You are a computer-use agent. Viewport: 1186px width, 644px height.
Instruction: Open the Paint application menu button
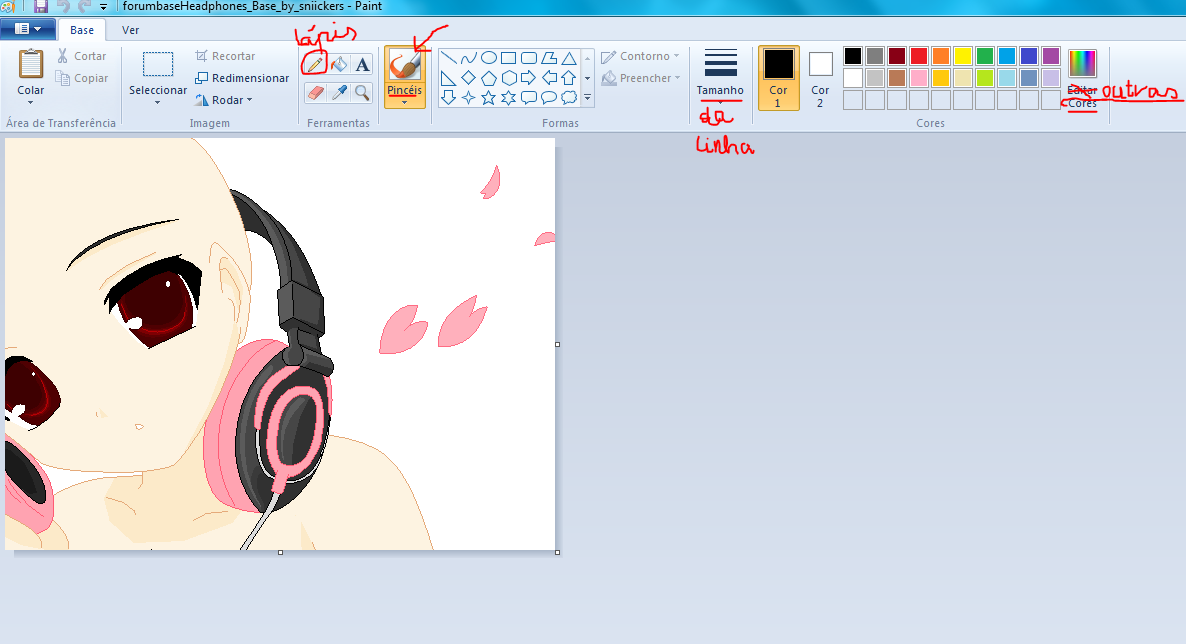click(27, 29)
